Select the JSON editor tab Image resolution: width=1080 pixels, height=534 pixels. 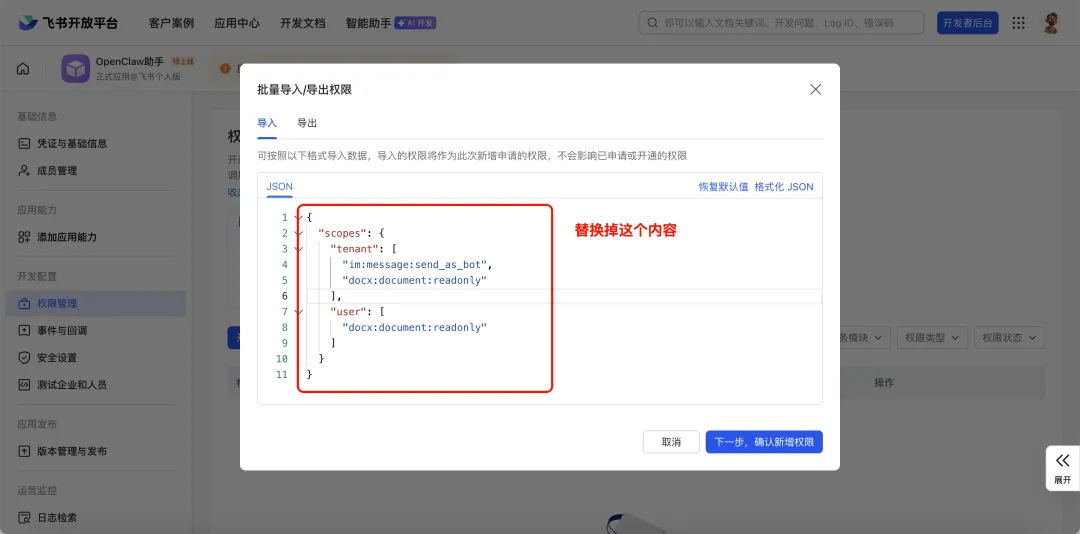pyautogui.click(x=280, y=187)
